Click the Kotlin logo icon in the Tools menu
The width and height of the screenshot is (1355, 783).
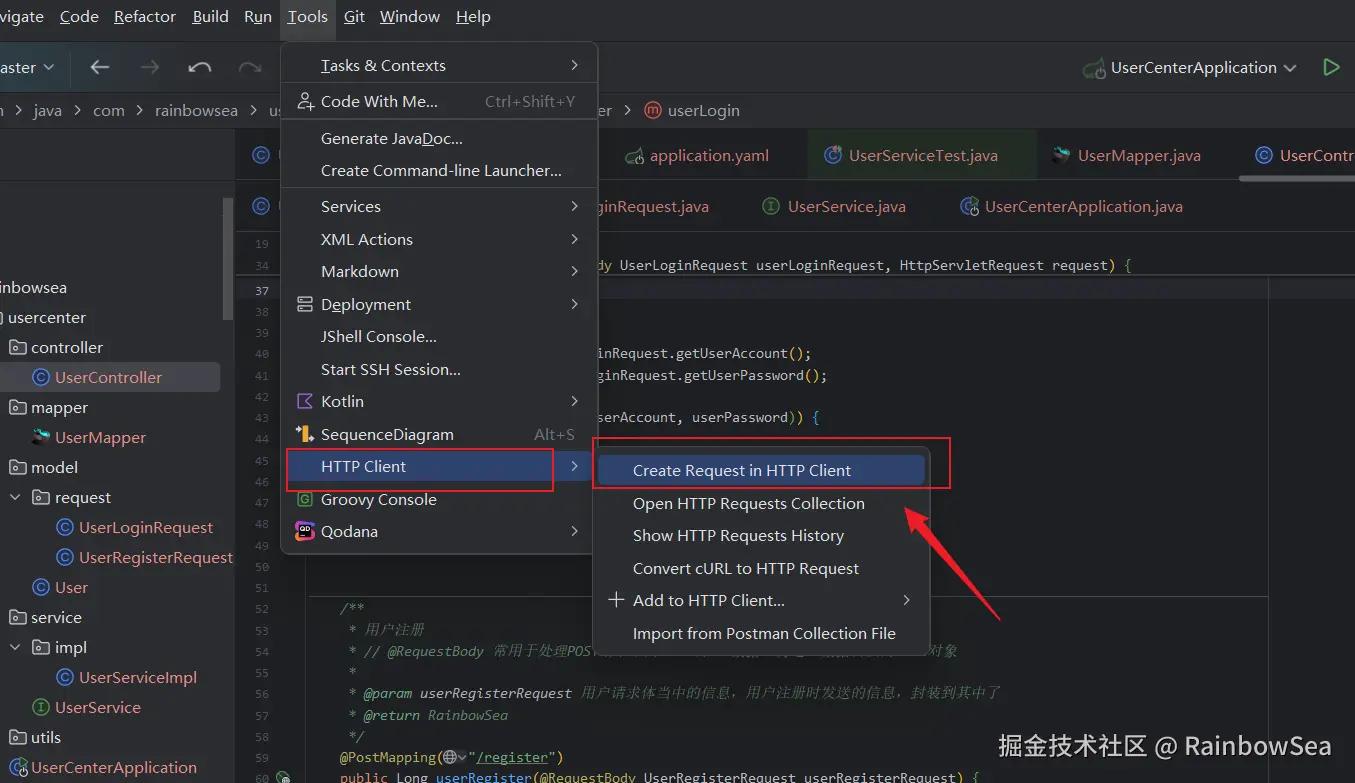tap(304, 401)
